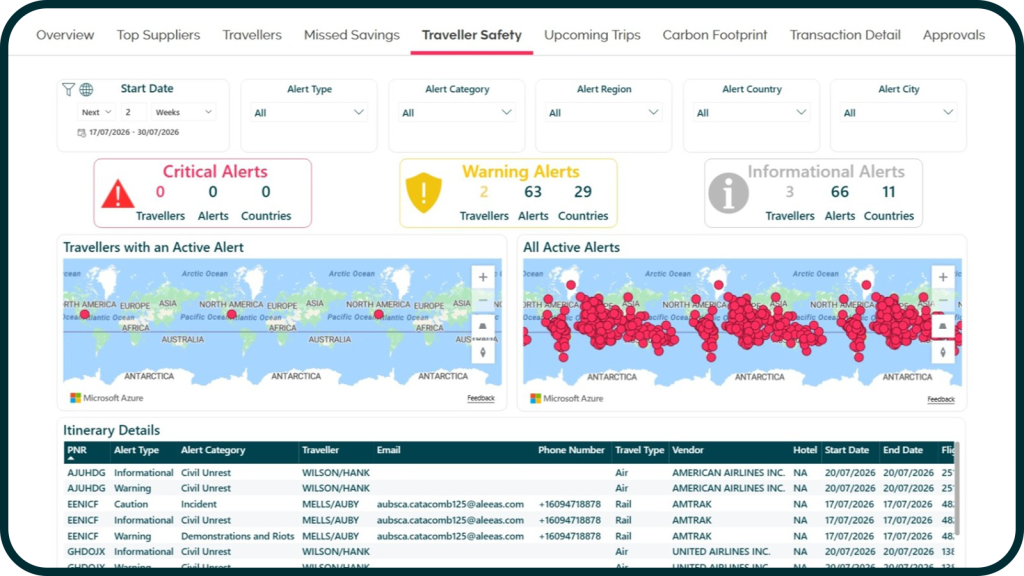Click the red Critical Alerts triangle icon

click(x=118, y=194)
